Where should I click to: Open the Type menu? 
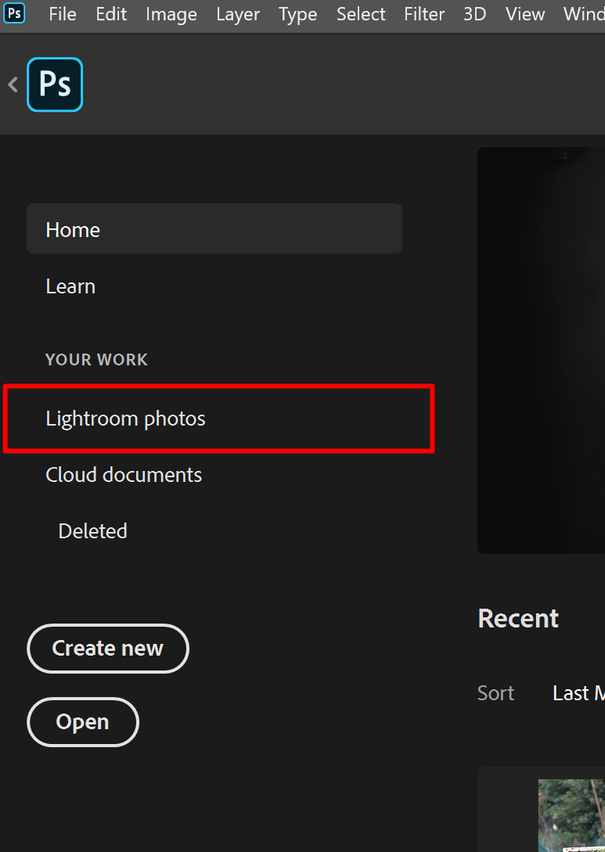[x=298, y=14]
